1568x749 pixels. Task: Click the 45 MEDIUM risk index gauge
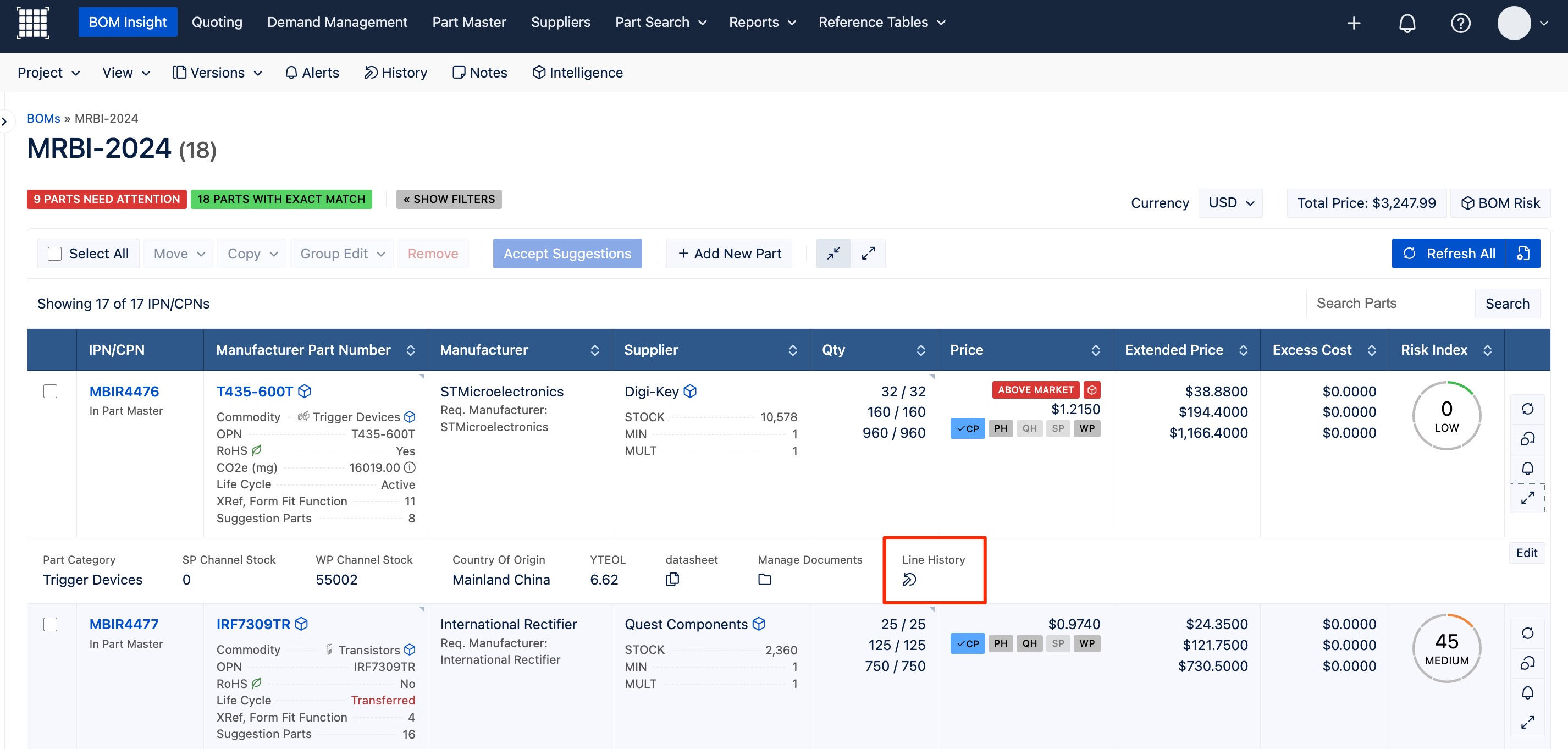tap(1447, 648)
